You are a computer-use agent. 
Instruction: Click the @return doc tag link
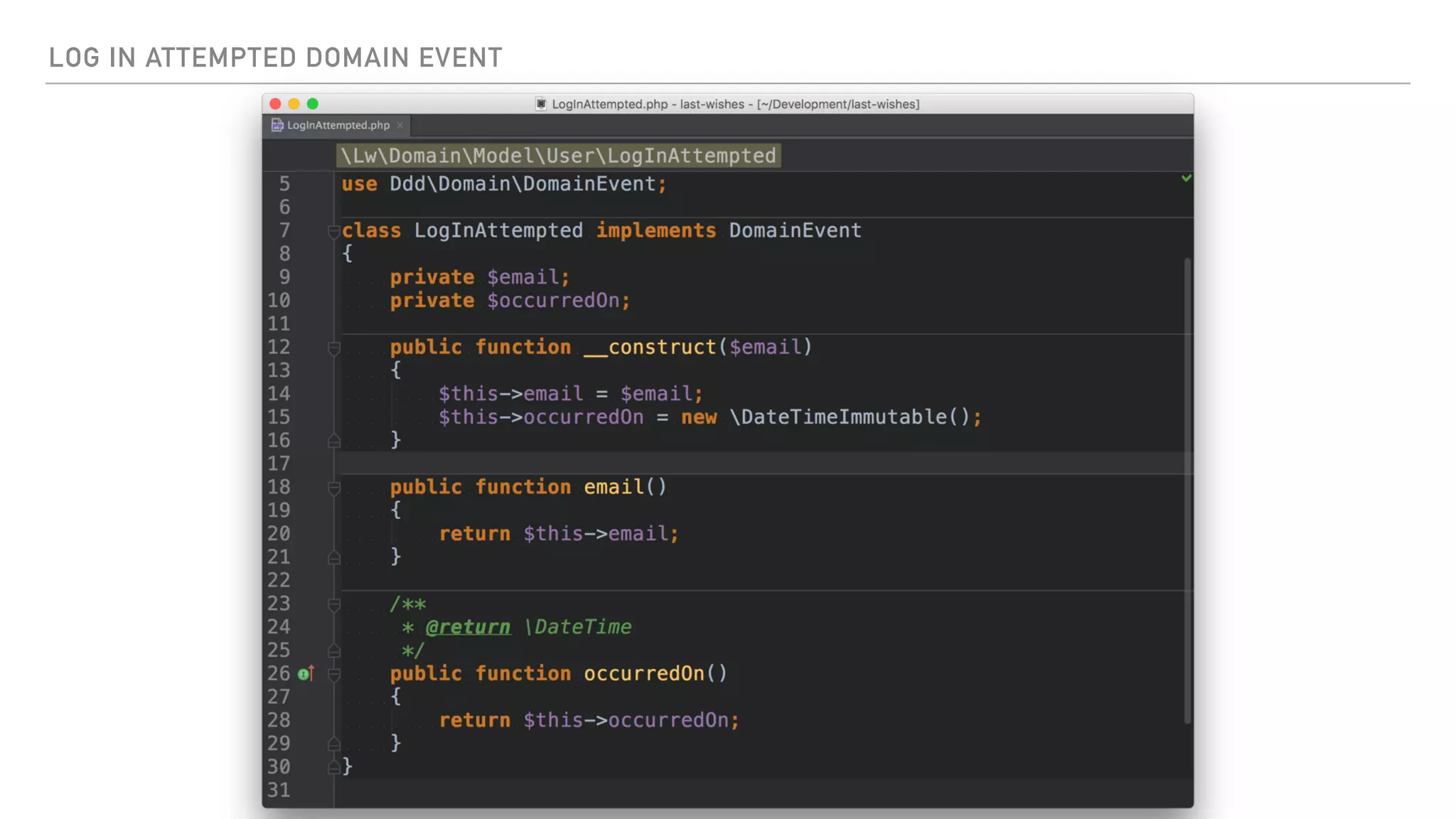[468, 627]
